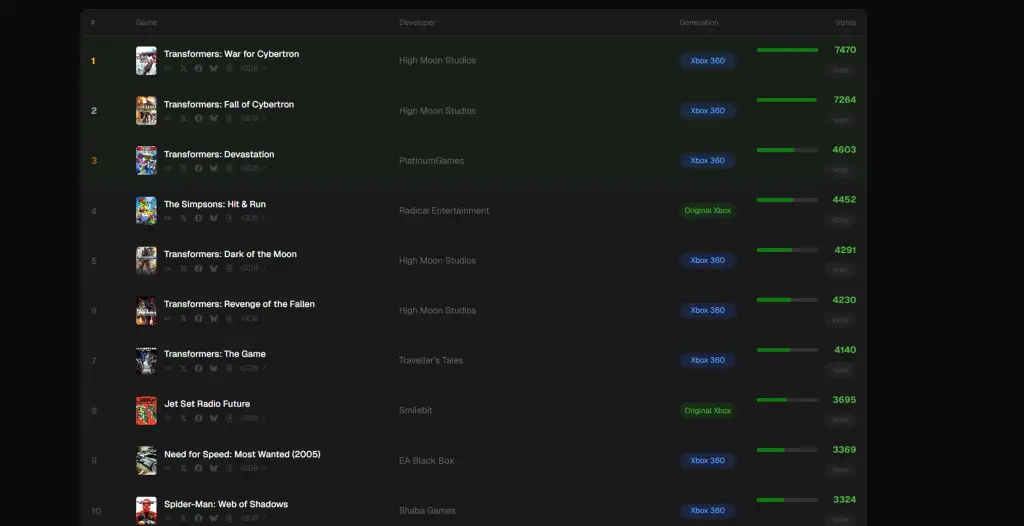Copy link for Transformers: Devastation
The height and width of the screenshot is (526, 1024).
(x=168, y=168)
